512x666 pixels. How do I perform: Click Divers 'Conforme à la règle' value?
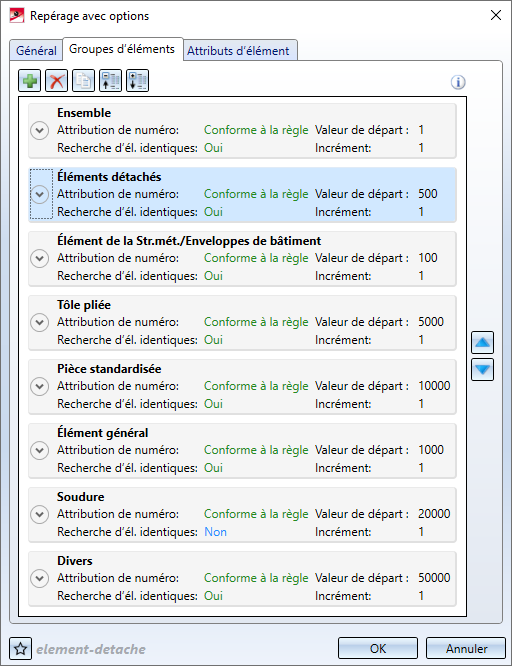click(256, 578)
